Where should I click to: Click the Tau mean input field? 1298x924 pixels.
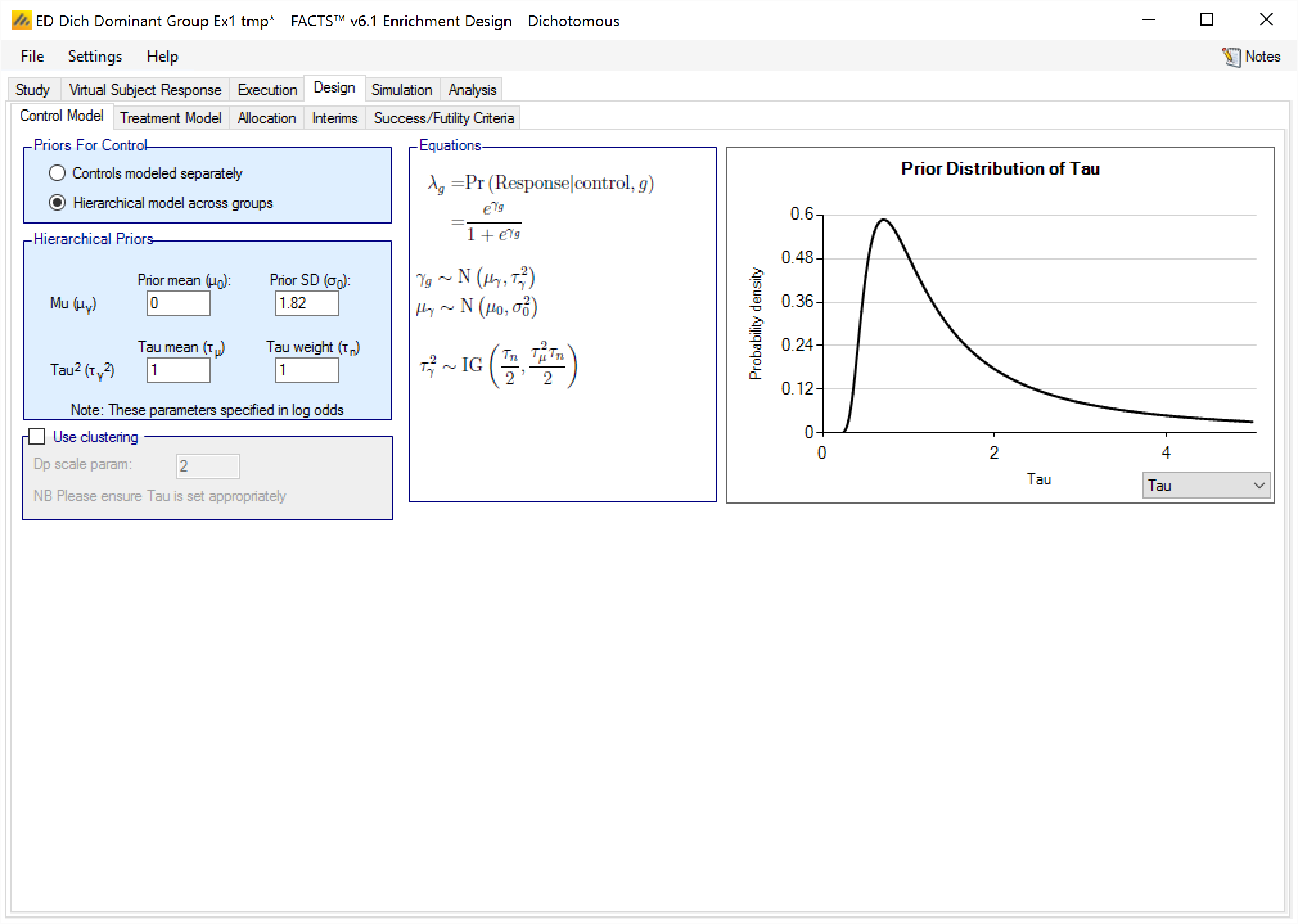tap(178, 370)
